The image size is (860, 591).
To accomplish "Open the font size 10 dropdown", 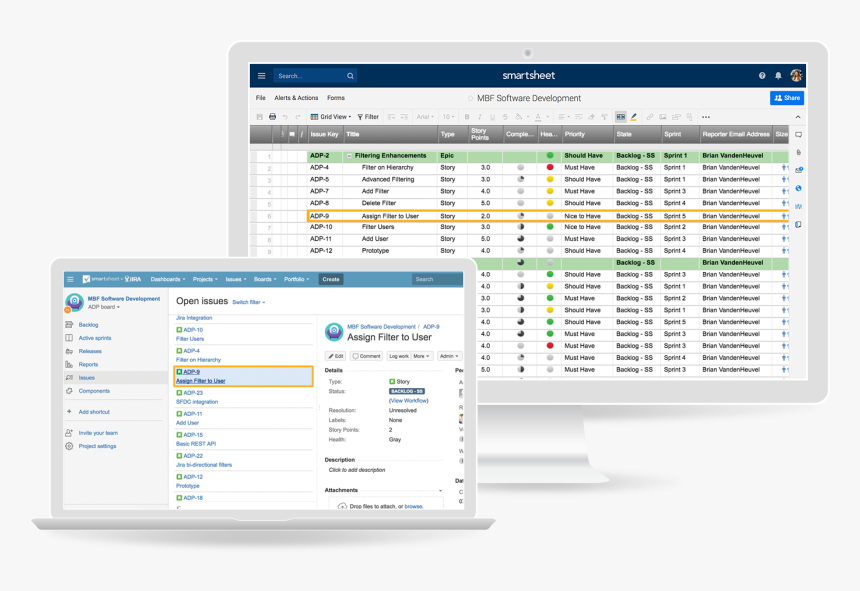I will coord(449,117).
